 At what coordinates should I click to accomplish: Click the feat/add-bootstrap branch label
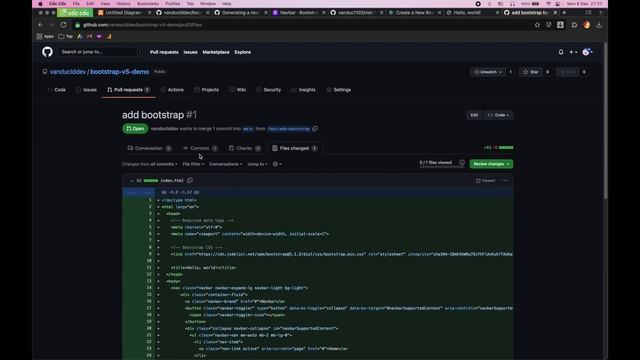(289, 129)
